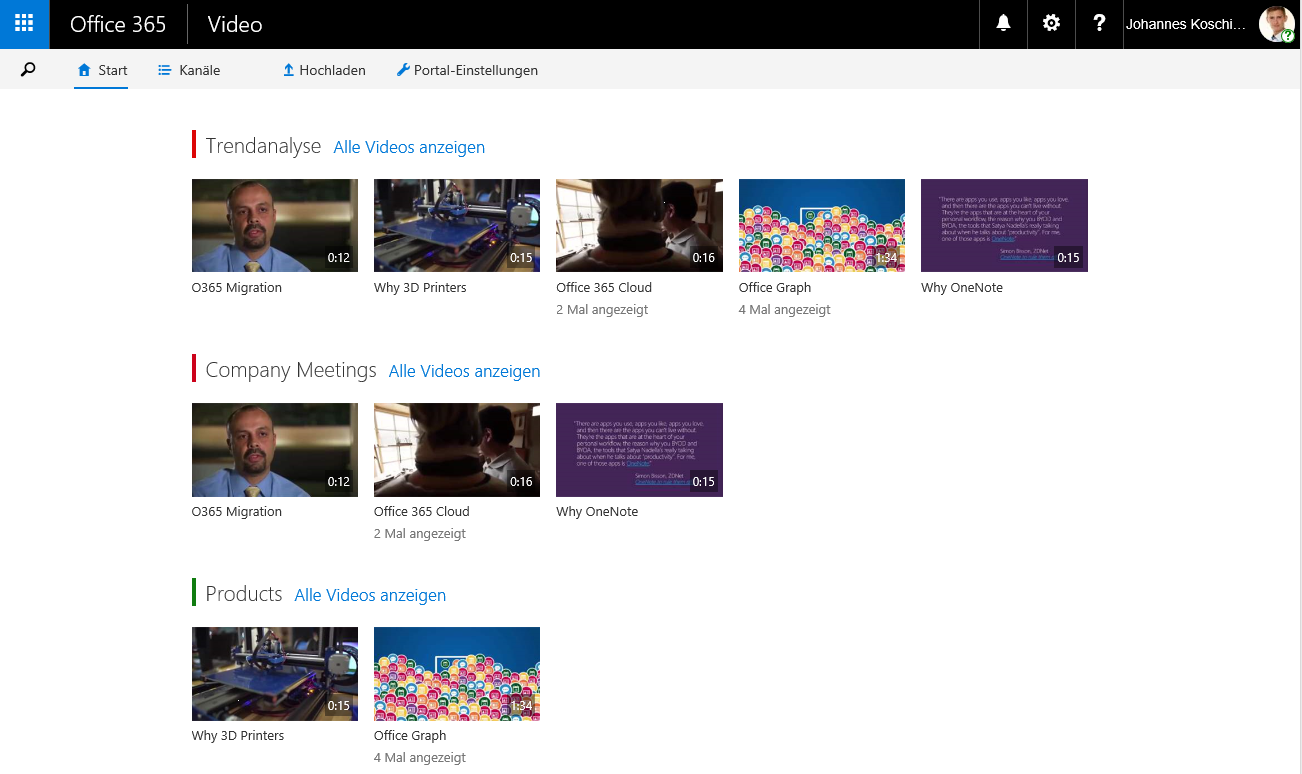Click '4 Mal angezeigt' in Products
This screenshot has width=1302, height=774.
[420, 758]
